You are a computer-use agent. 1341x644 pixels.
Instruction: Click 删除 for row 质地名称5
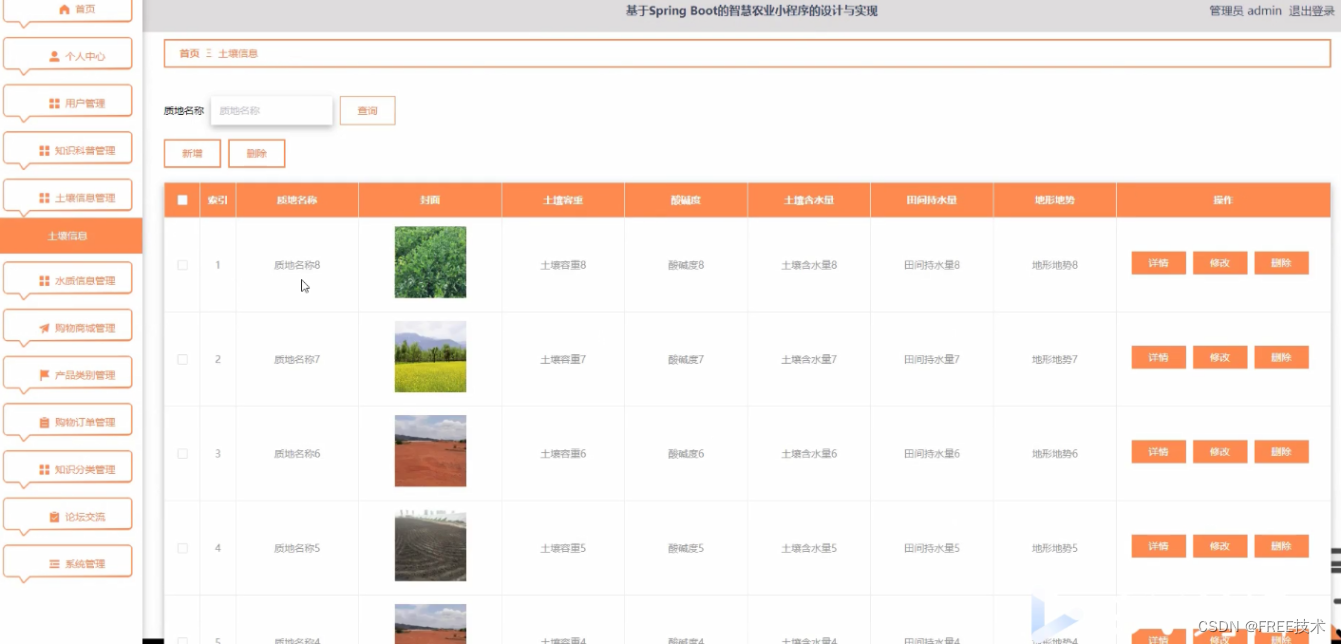point(1281,546)
